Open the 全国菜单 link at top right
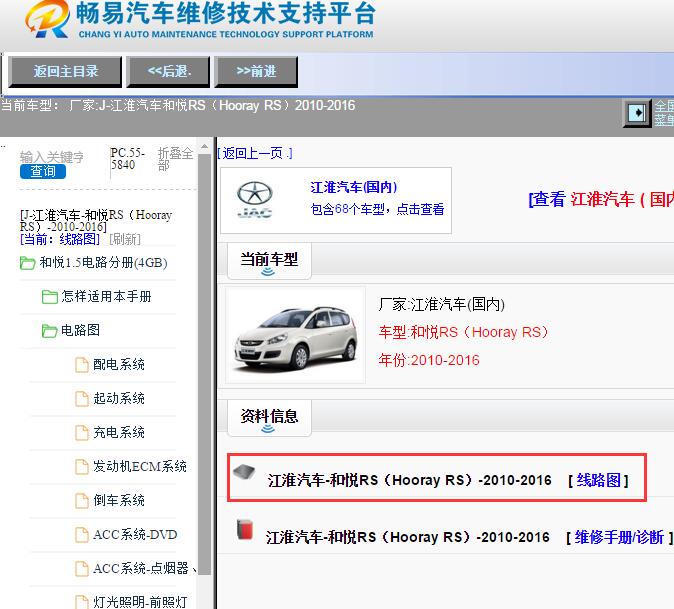 [664, 113]
